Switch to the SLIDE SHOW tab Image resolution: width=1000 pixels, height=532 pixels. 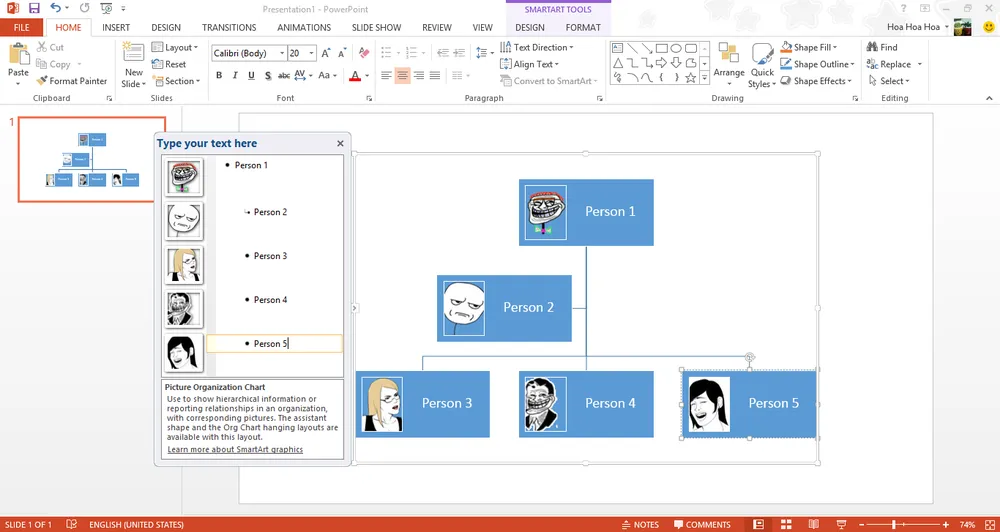click(377, 27)
